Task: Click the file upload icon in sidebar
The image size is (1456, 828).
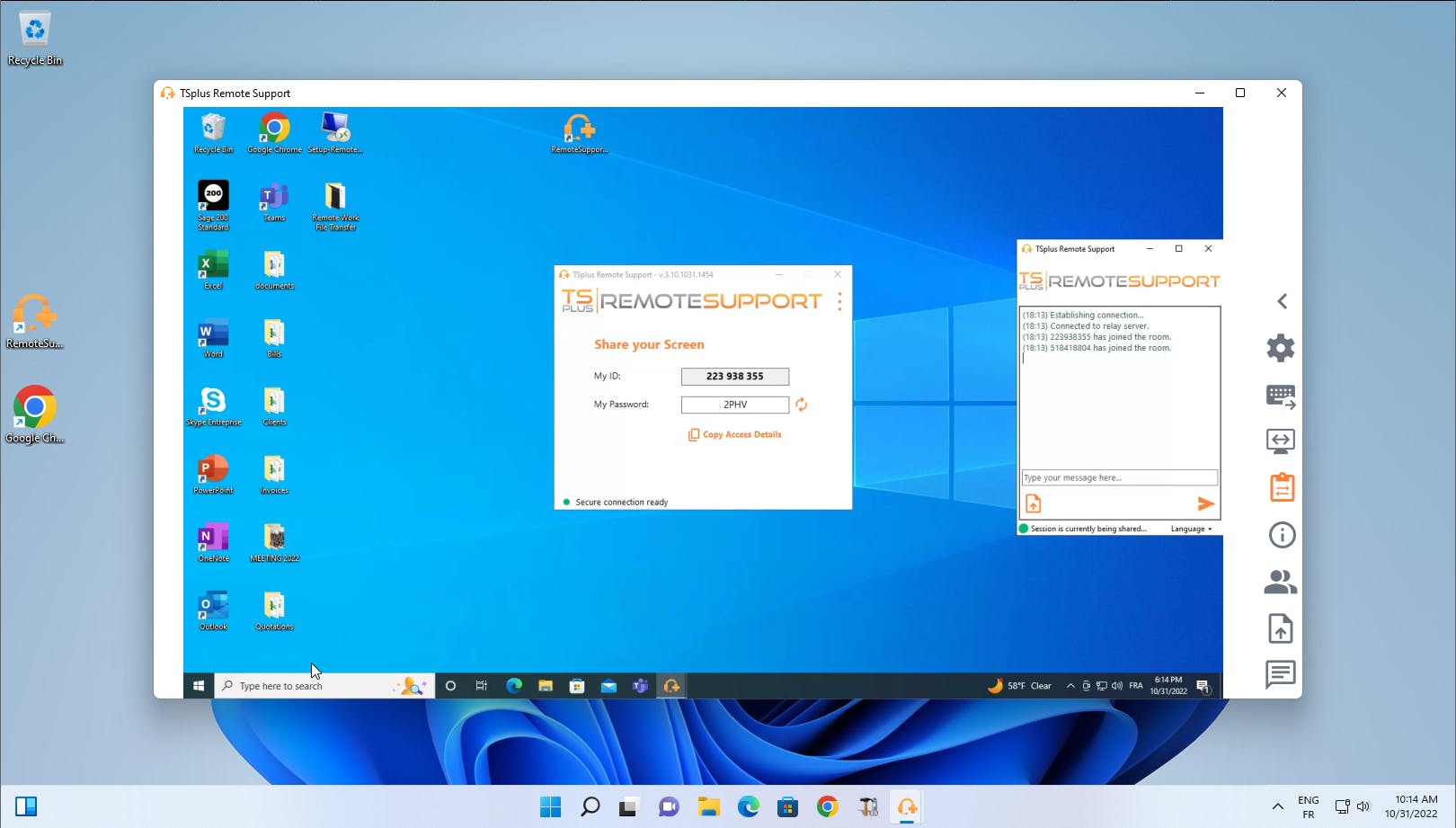Action: 1281,628
